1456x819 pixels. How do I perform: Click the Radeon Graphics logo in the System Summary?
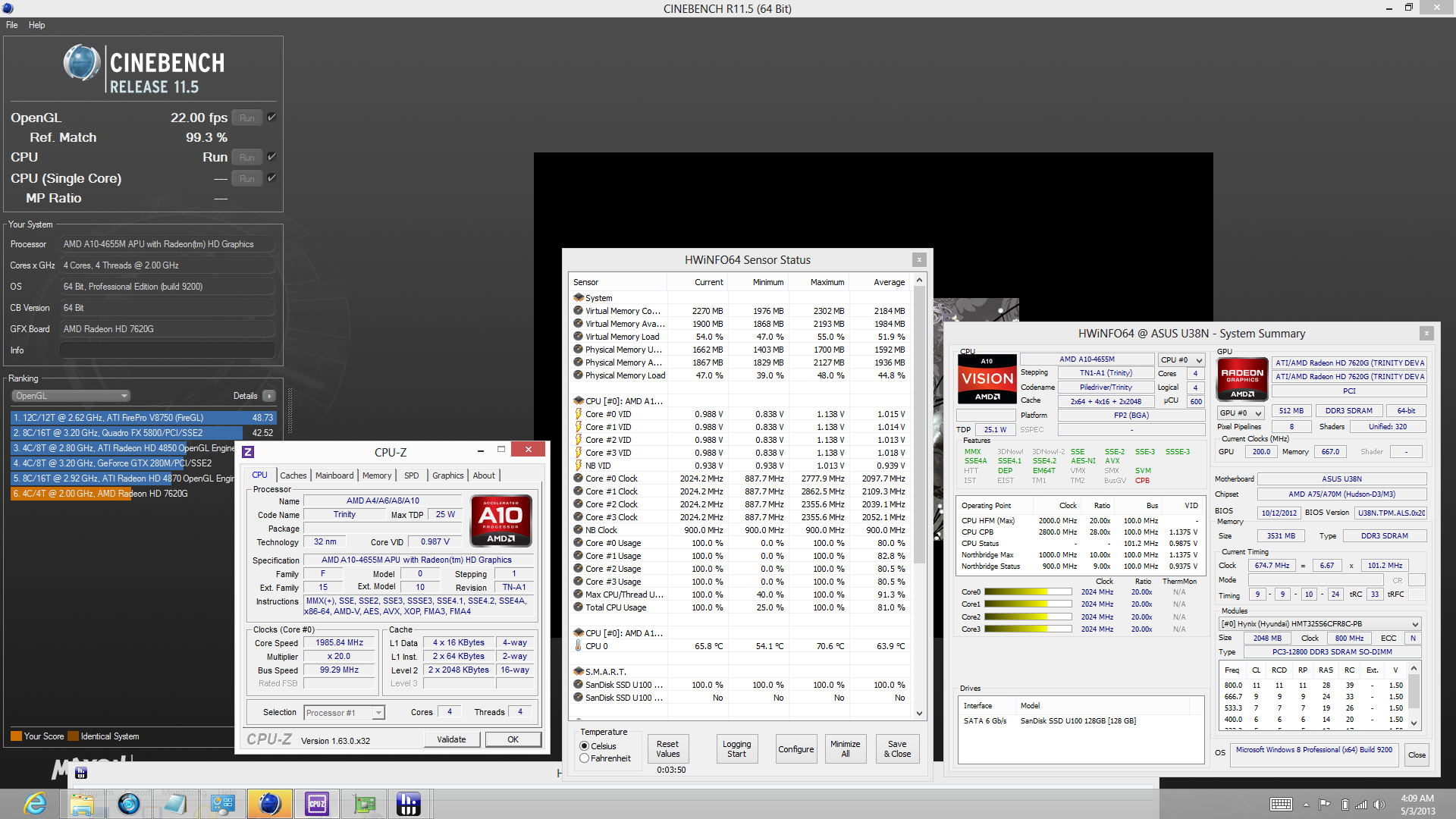[1242, 378]
